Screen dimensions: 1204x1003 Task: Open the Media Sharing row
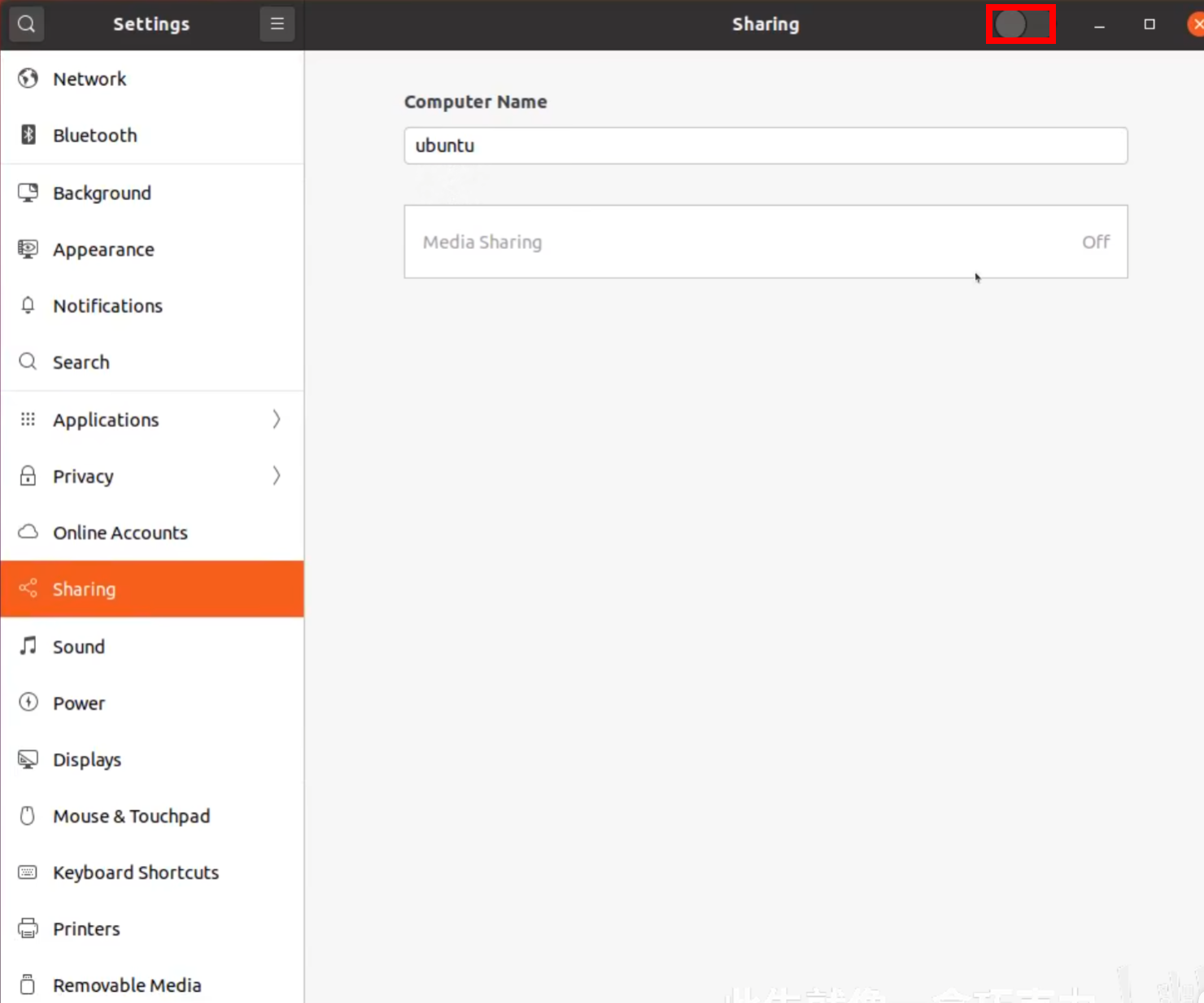766,242
